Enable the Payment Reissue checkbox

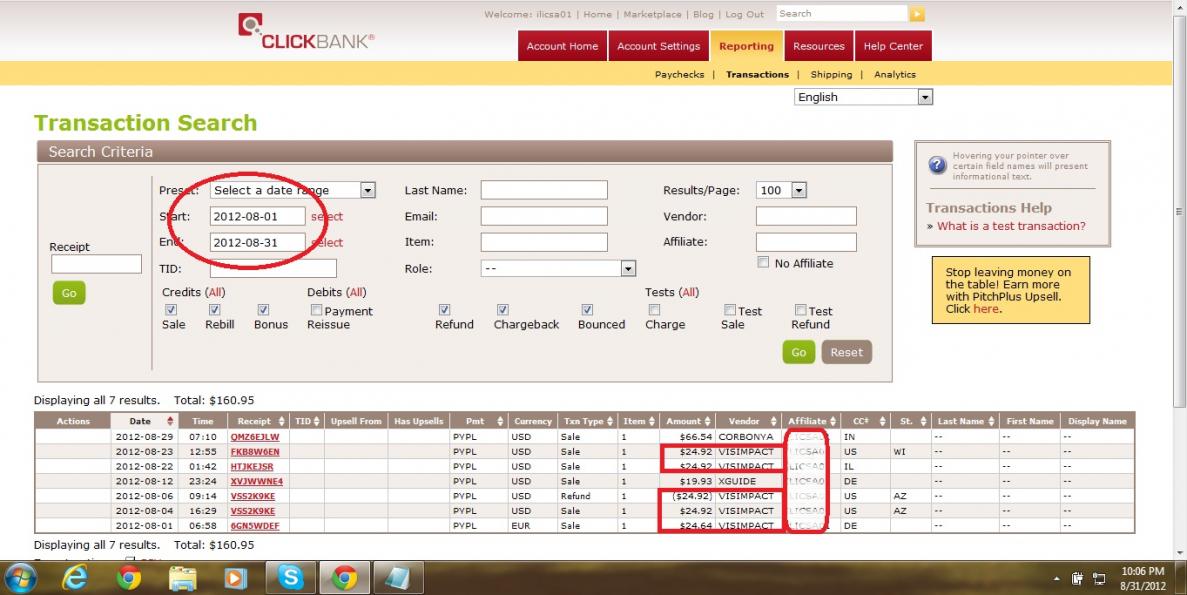316,310
